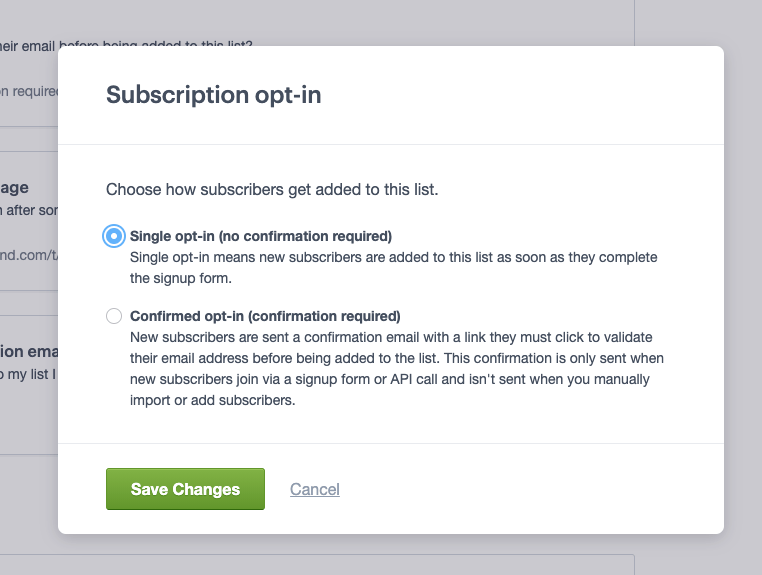
Task: Click the dimmed backdrop above the dialog's right side
Action: coord(680,22)
